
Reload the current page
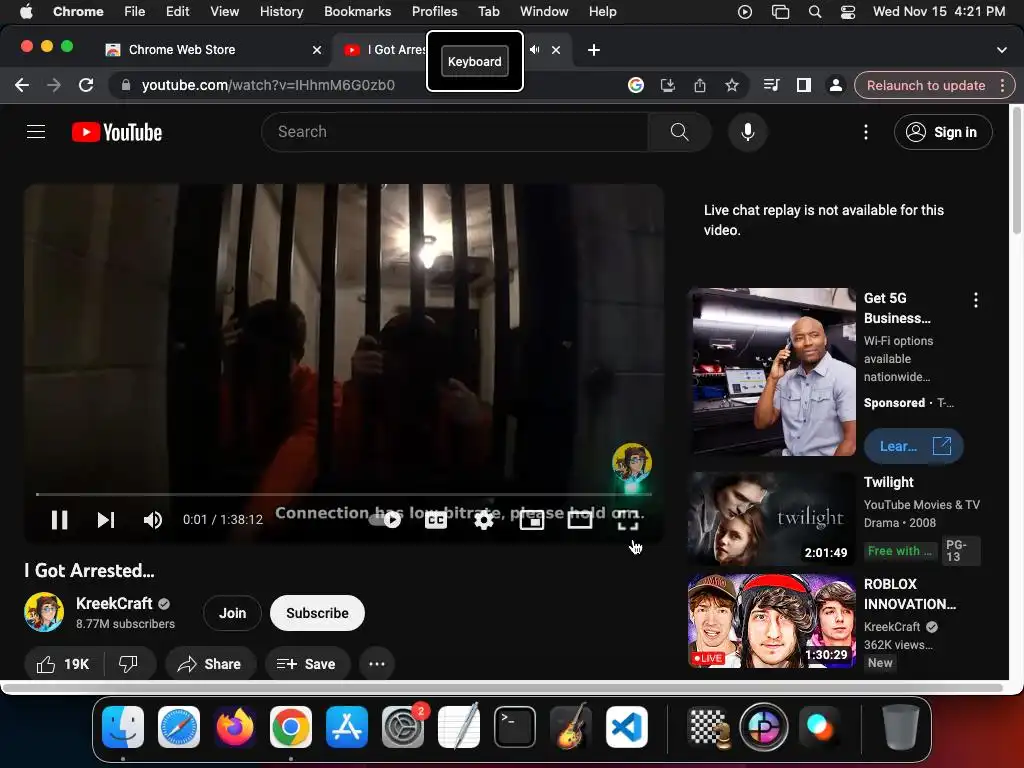coord(86,85)
